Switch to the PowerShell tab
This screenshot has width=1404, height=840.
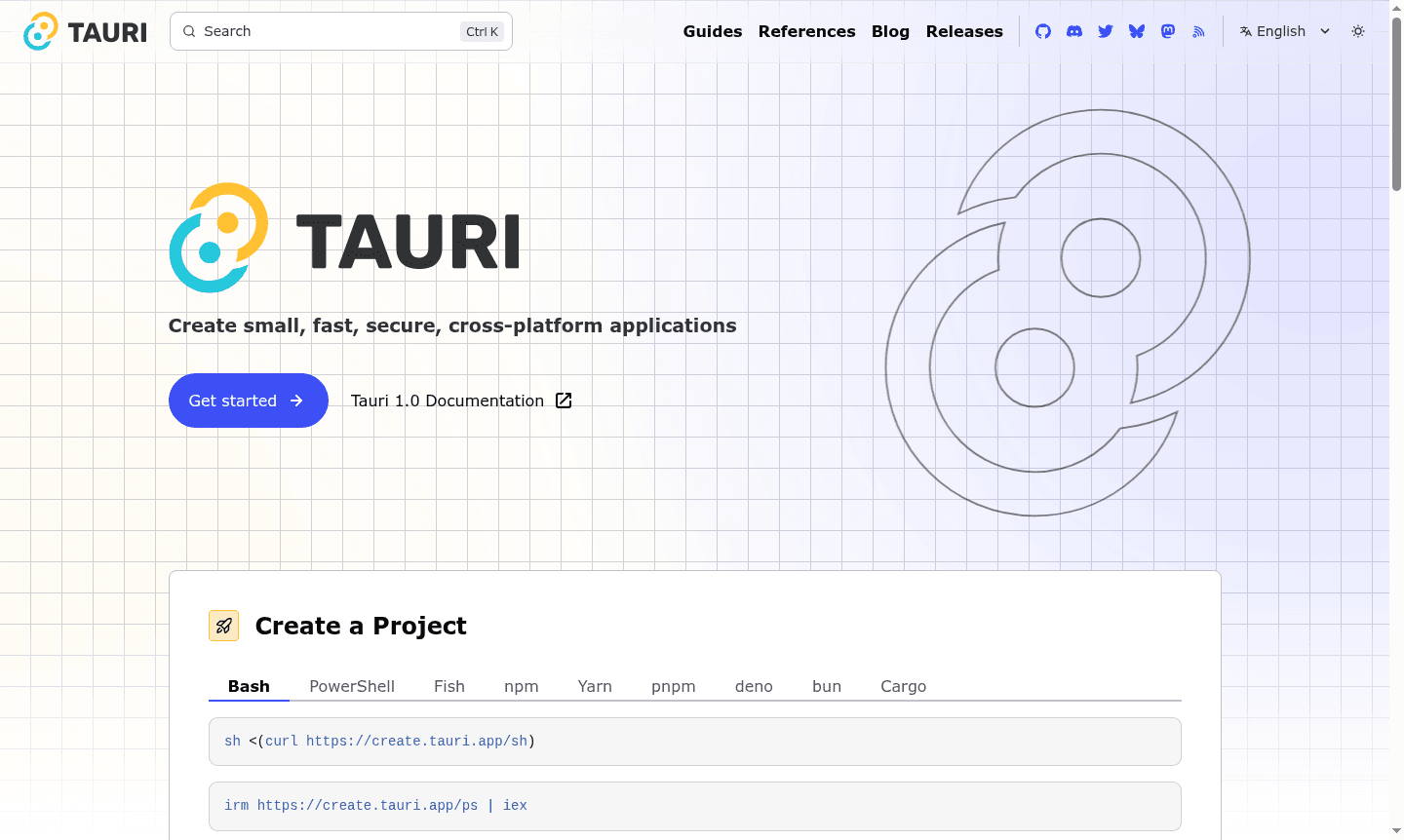[351, 686]
